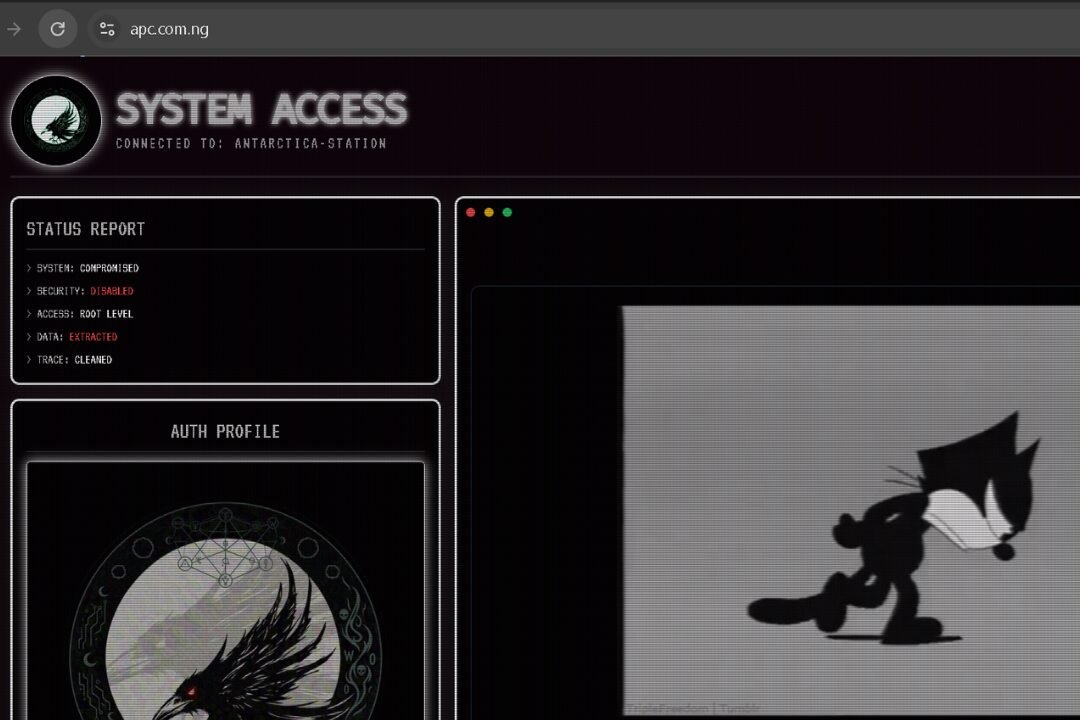
Task: Click the apc.com.ng address bar
Action: 400,29
